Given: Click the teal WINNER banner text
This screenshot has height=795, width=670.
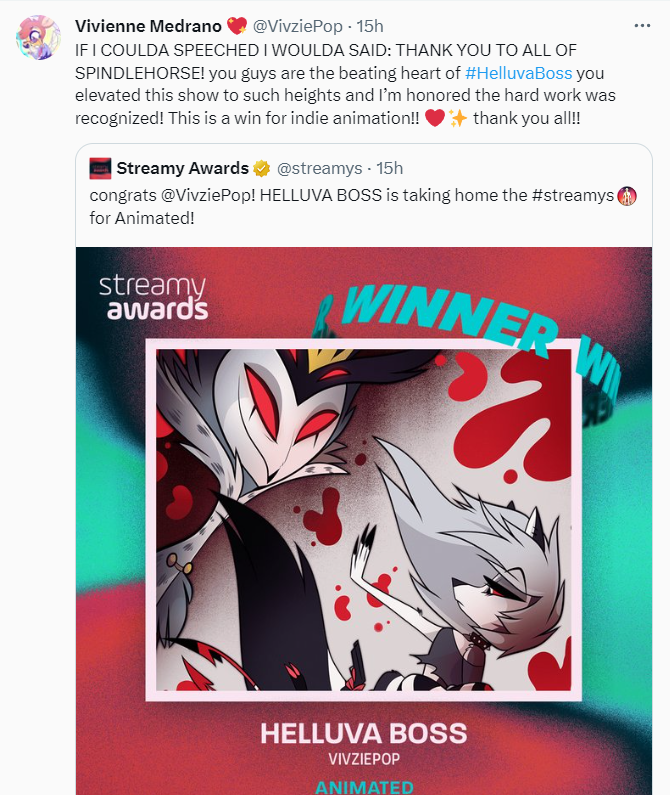Looking at the screenshot, I should coord(449,318).
